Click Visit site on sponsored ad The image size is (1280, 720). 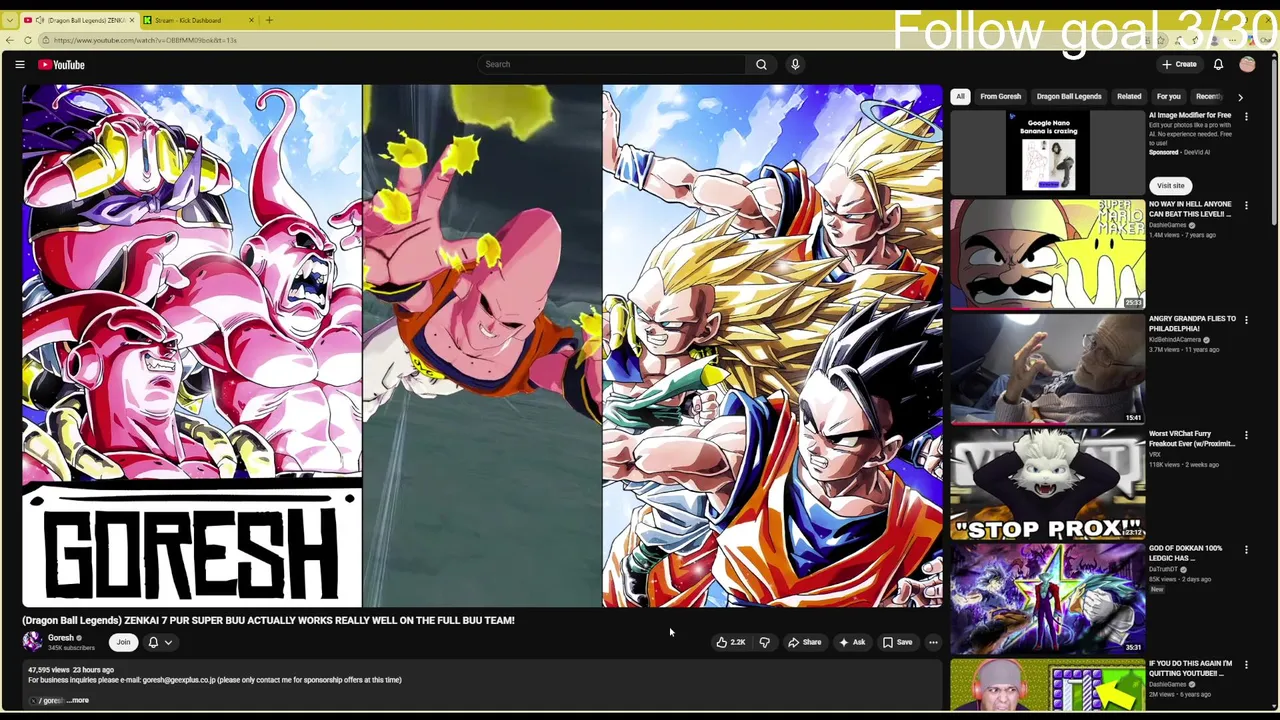point(1171,185)
